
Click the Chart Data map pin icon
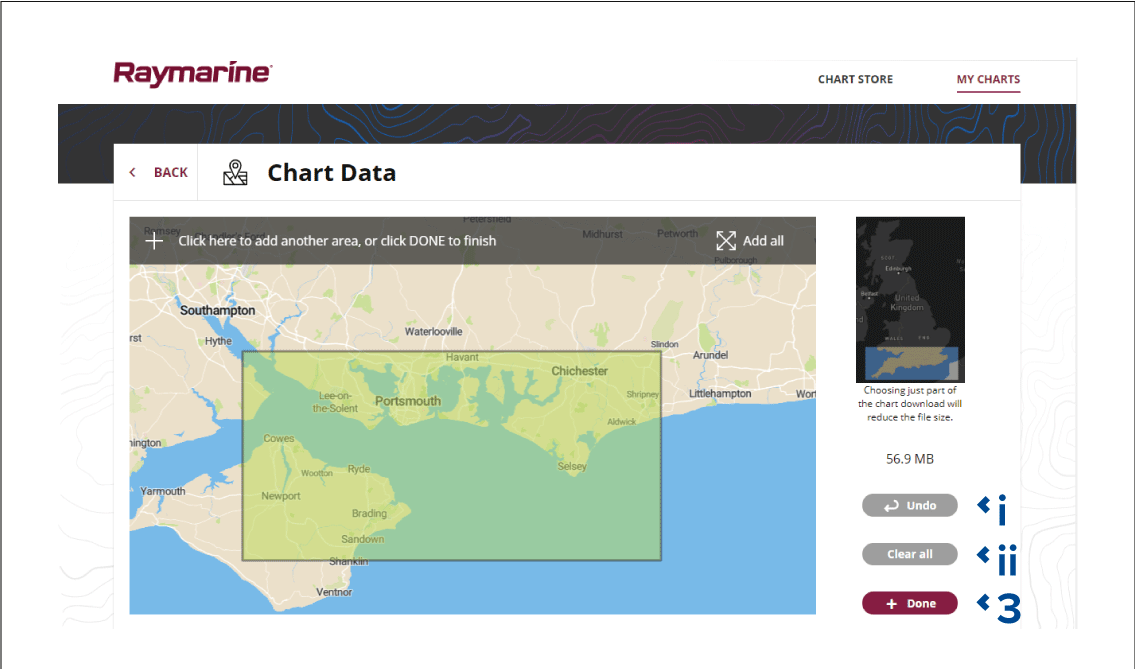click(x=235, y=173)
